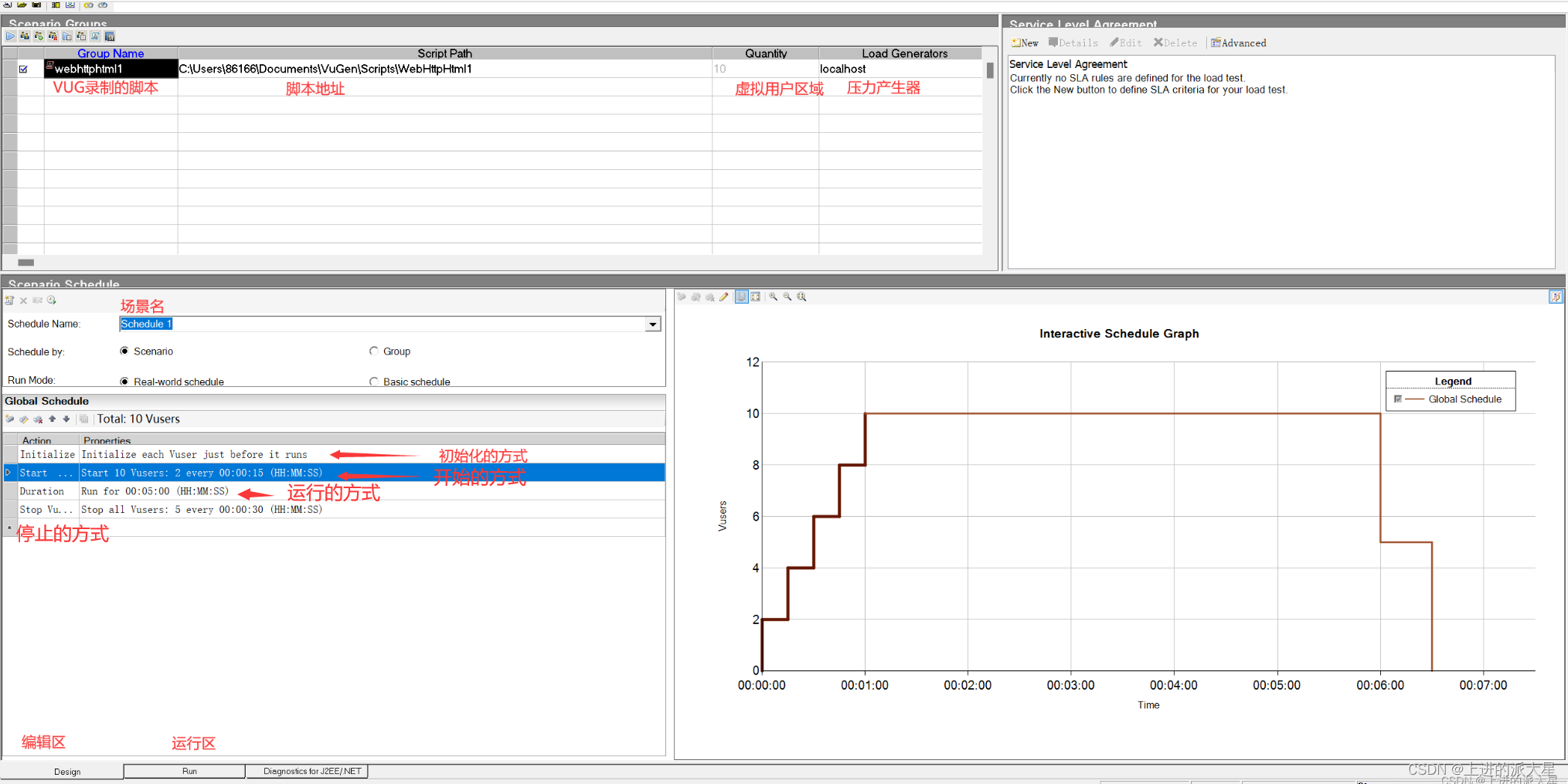Image resolution: width=1568 pixels, height=784 pixels.
Task: Click the New SLA button
Action: coord(1025,43)
